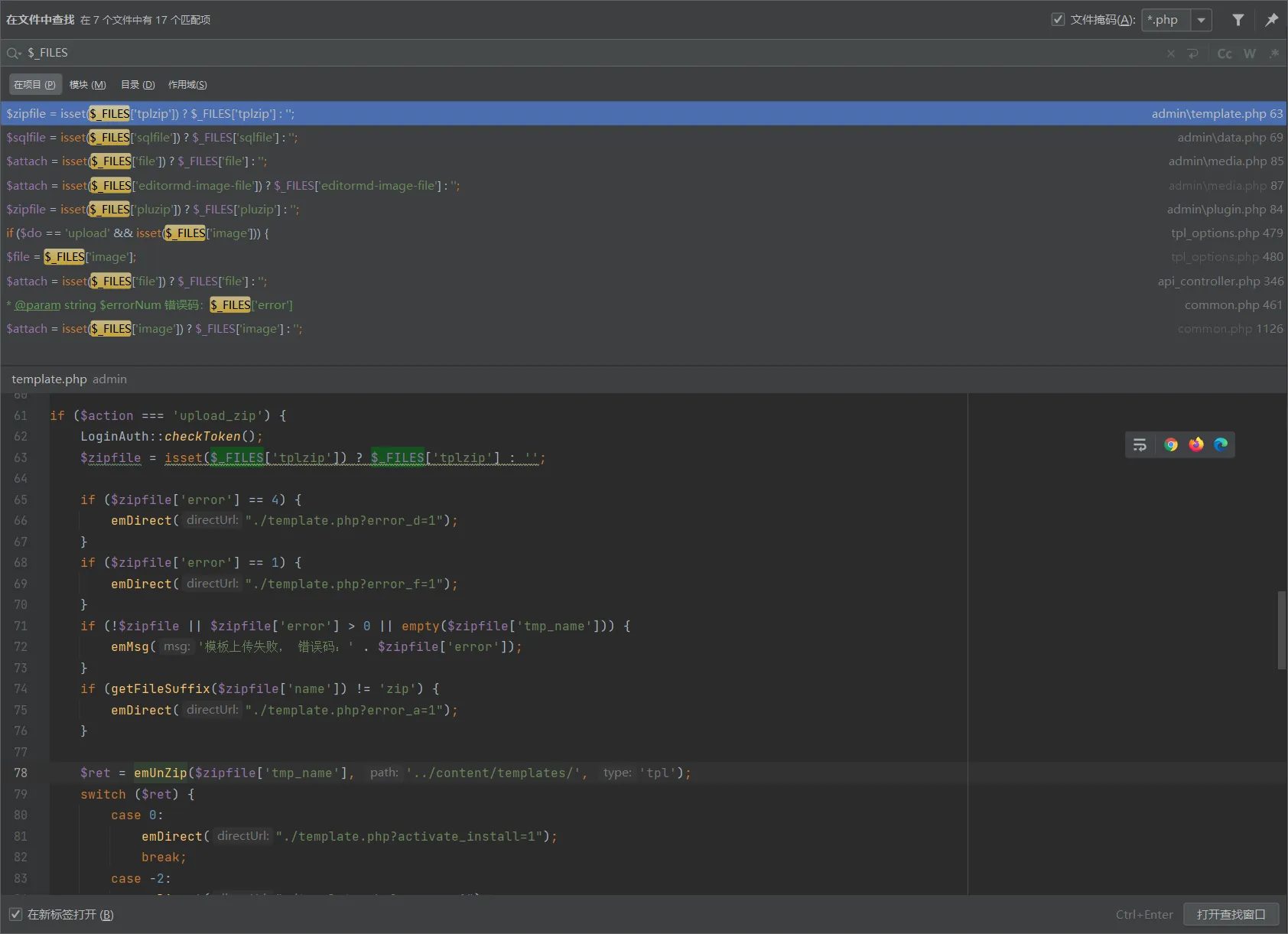The width and height of the screenshot is (1288, 934).
Task: Toggle soft wrap in preview
Action: [x=1140, y=444]
